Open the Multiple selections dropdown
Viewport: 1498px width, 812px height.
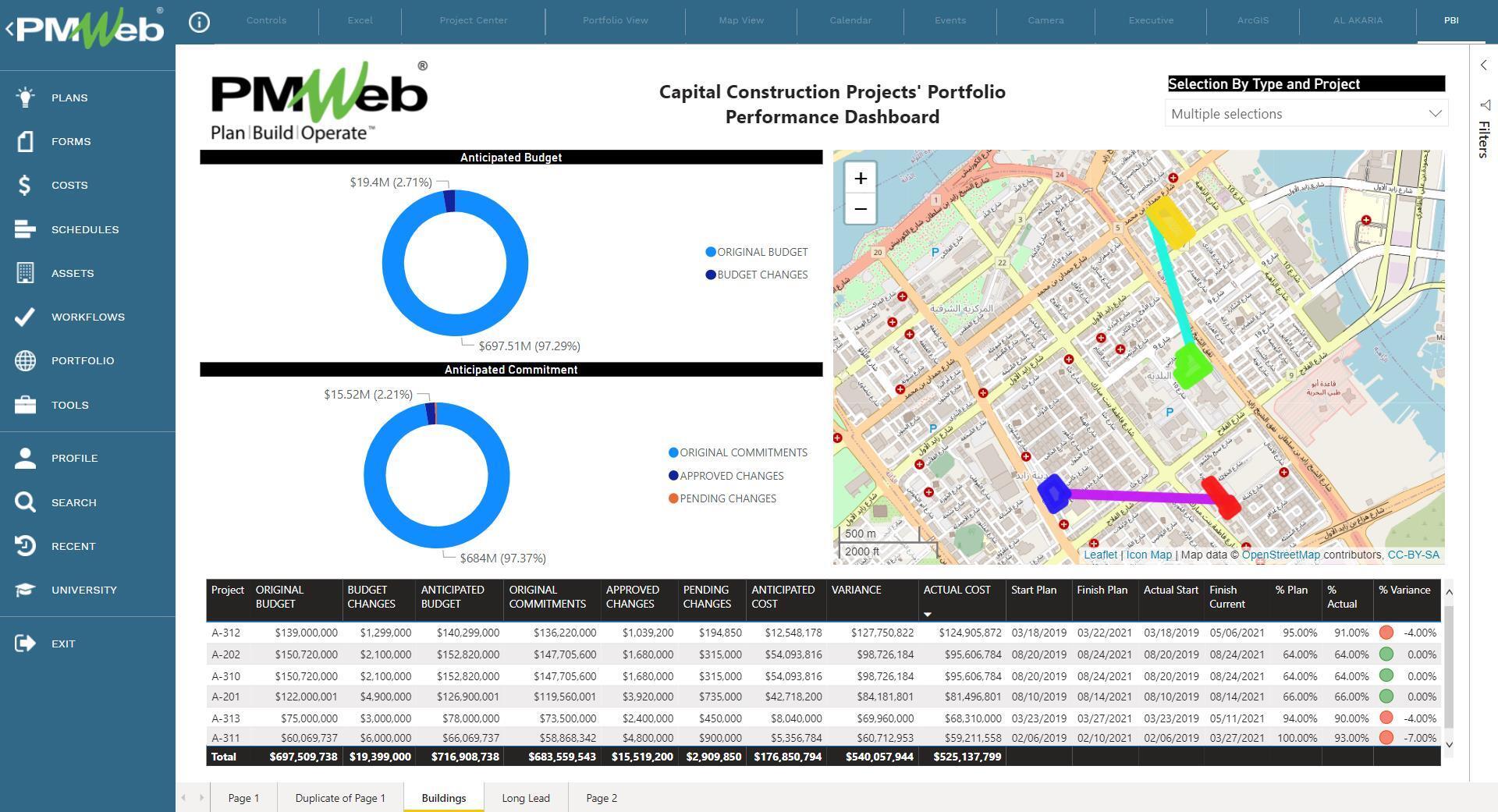[1306, 114]
